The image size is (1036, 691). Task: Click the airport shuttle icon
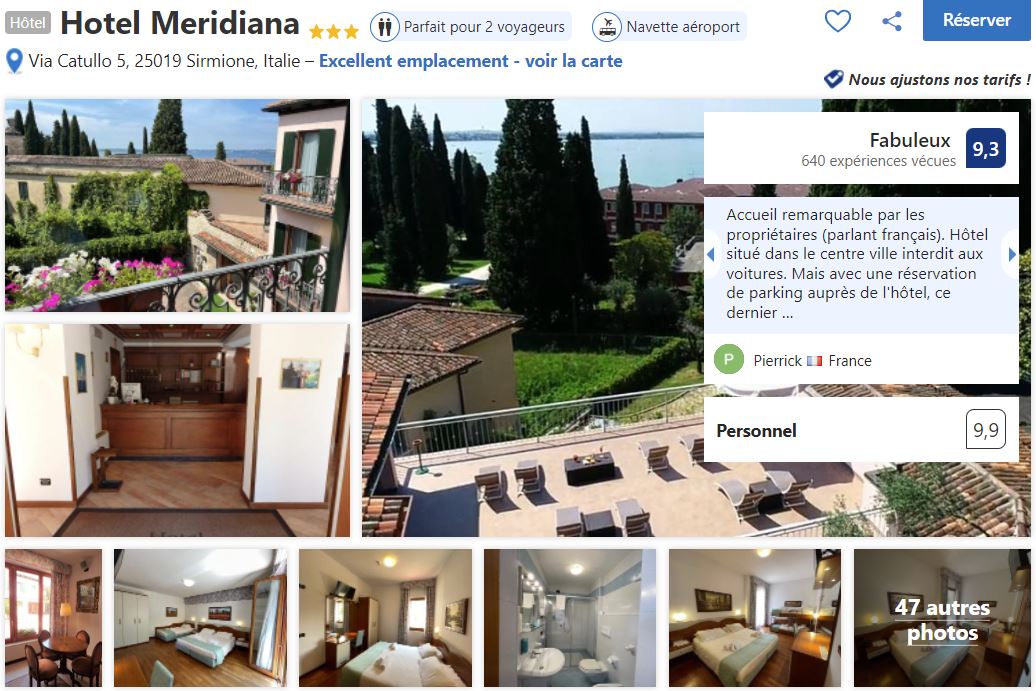point(607,27)
